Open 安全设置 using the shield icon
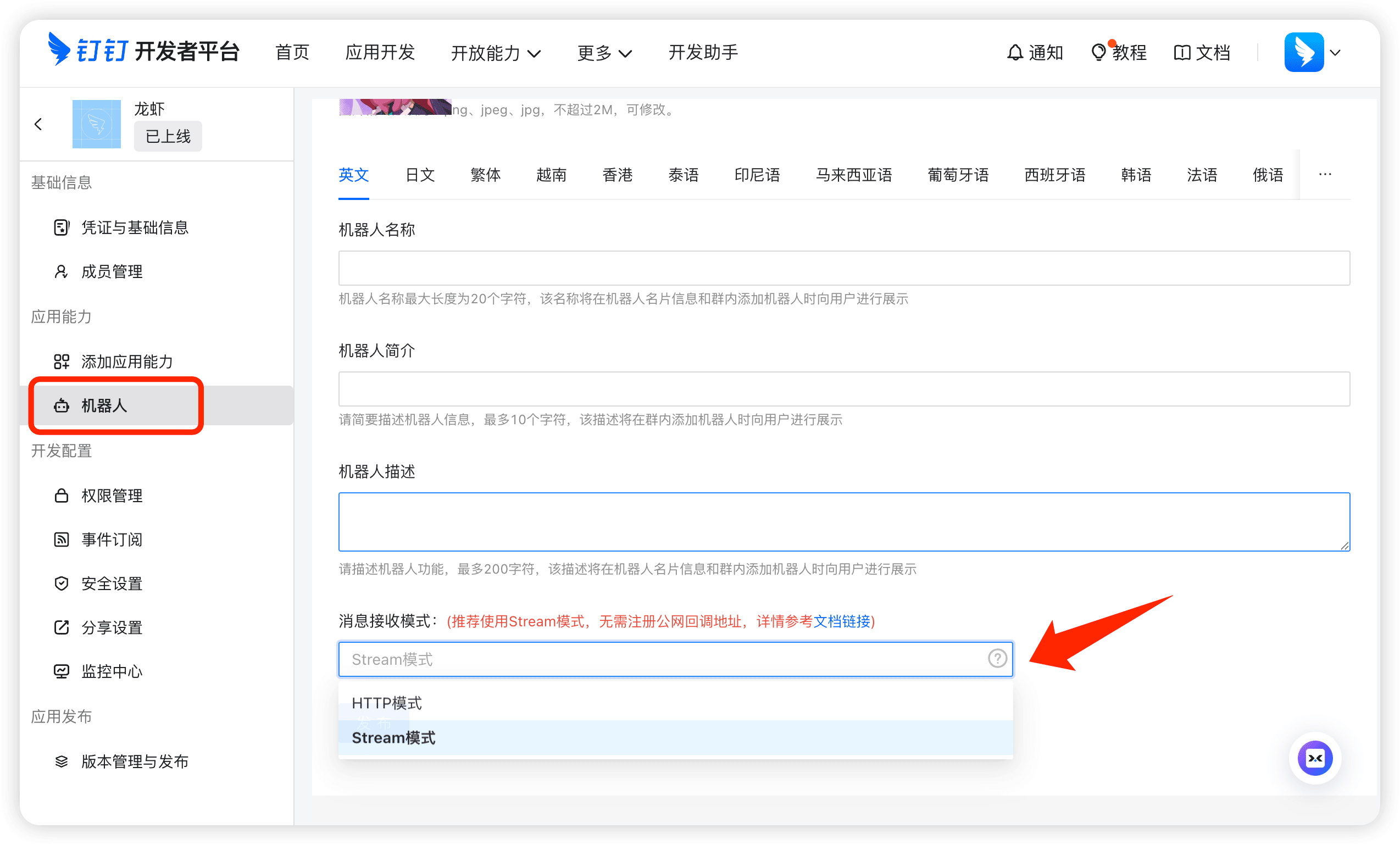 [x=62, y=583]
